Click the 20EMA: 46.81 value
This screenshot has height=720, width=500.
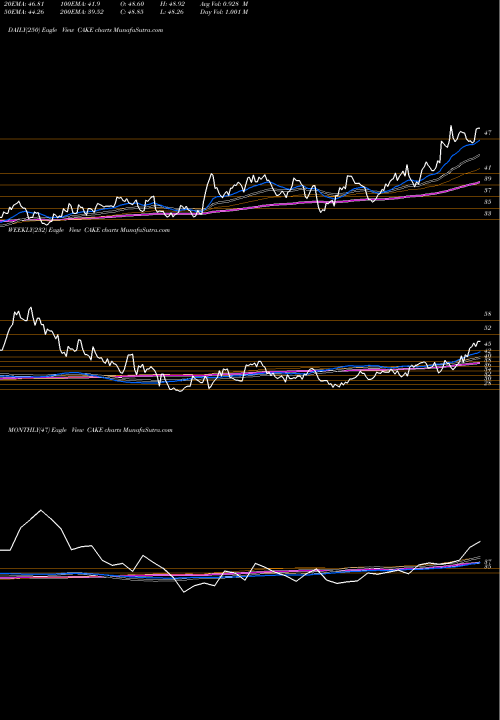pyautogui.click(x=24, y=4)
